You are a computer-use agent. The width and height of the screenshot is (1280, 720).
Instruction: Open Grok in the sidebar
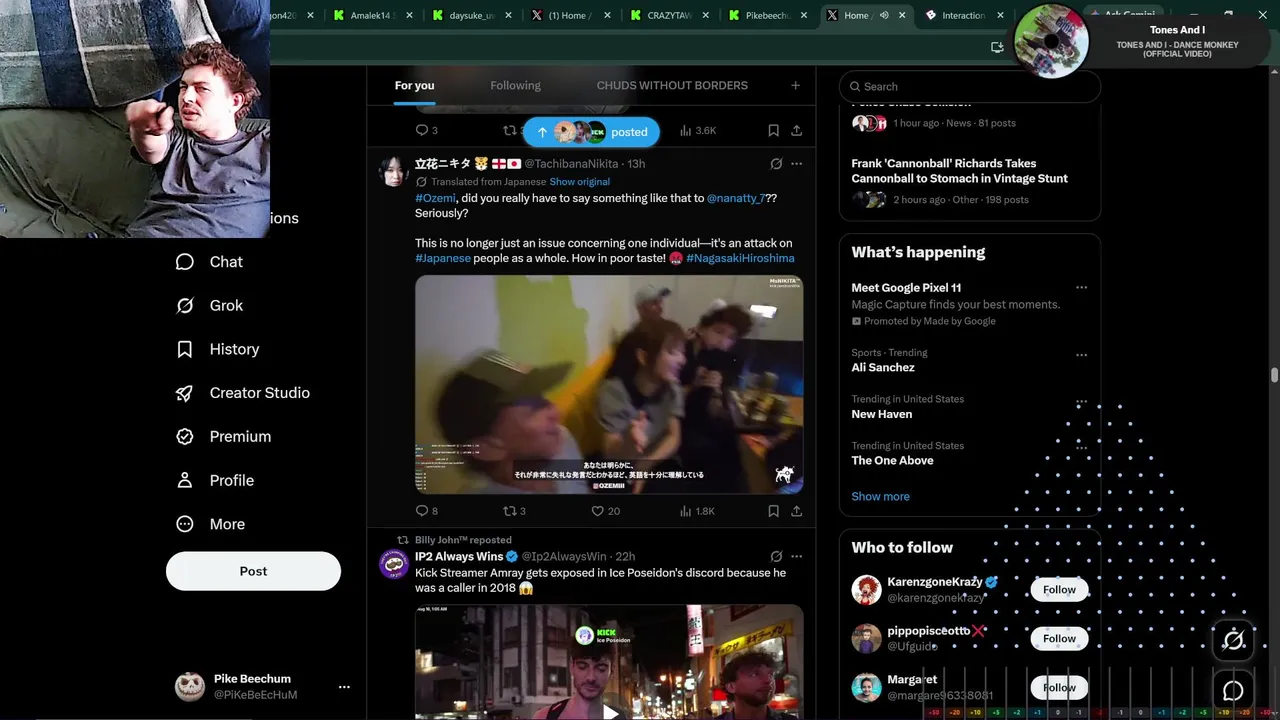[x=210, y=306]
